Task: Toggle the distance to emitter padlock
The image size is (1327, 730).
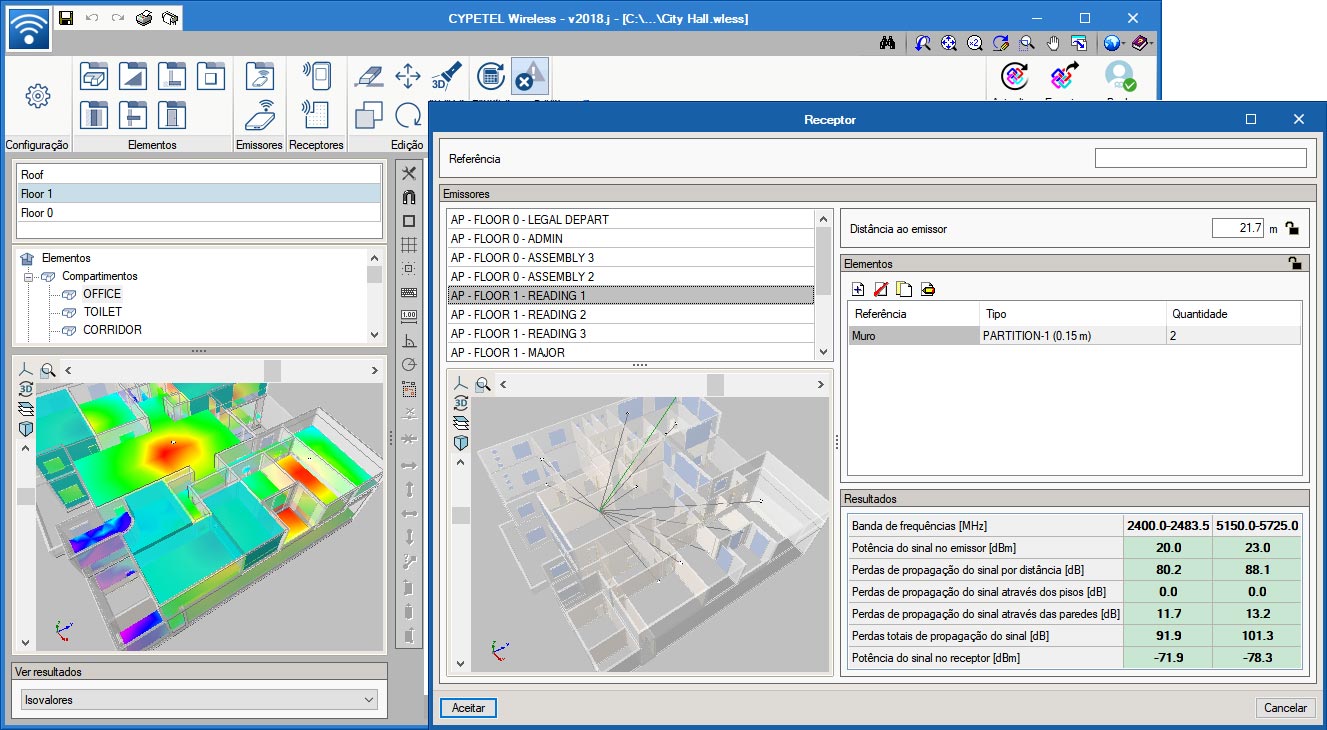Action: tap(1293, 228)
